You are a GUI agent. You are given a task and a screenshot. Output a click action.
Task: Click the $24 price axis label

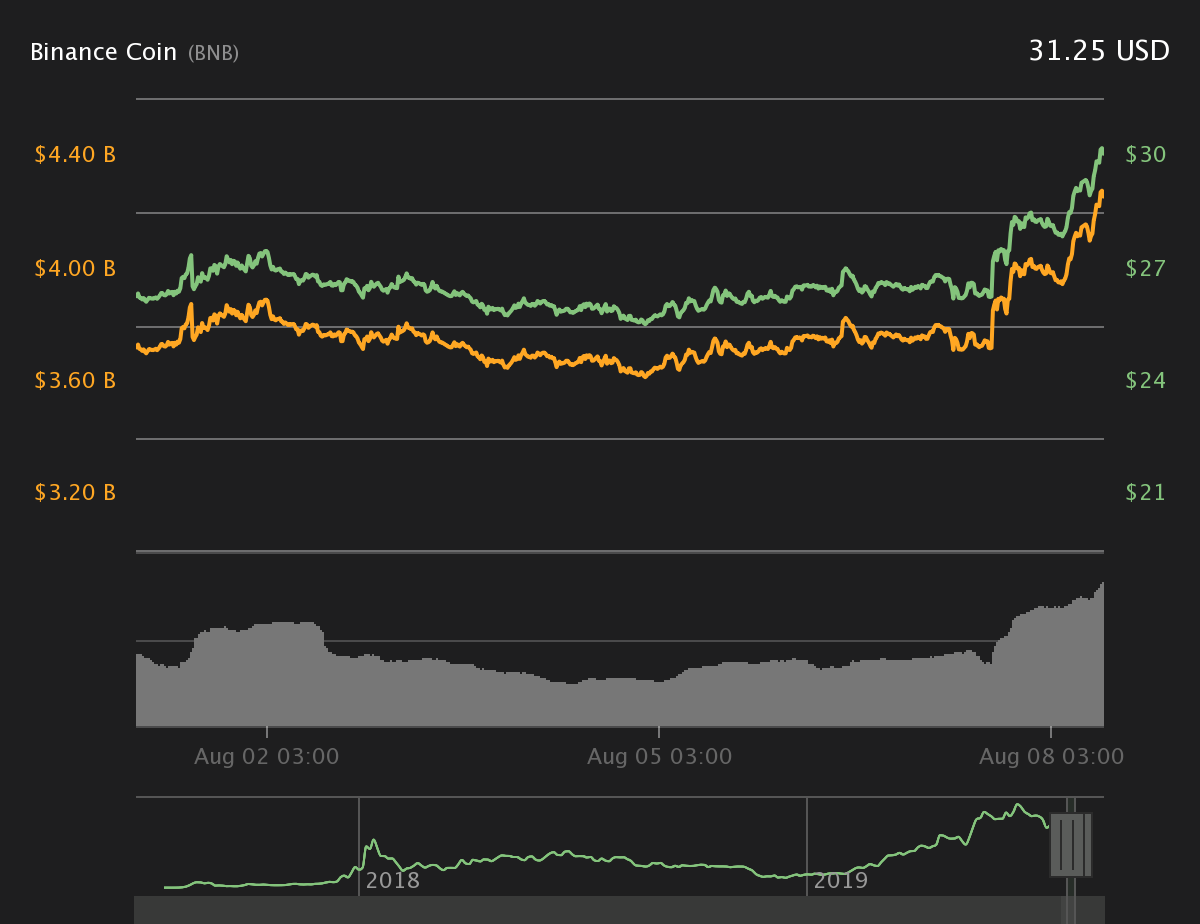[x=1146, y=381]
